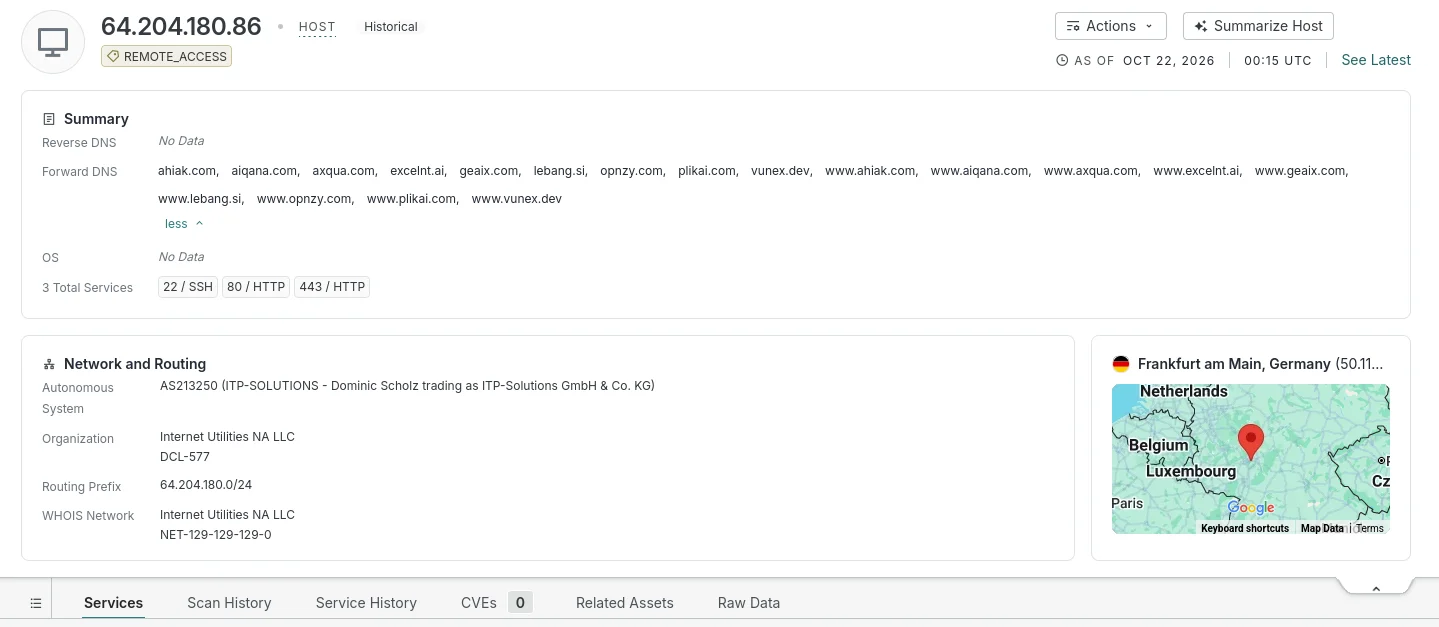Click the 64.204.180.0/24 routing prefix
This screenshot has width=1439, height=627.
click(x=206, y=485)
